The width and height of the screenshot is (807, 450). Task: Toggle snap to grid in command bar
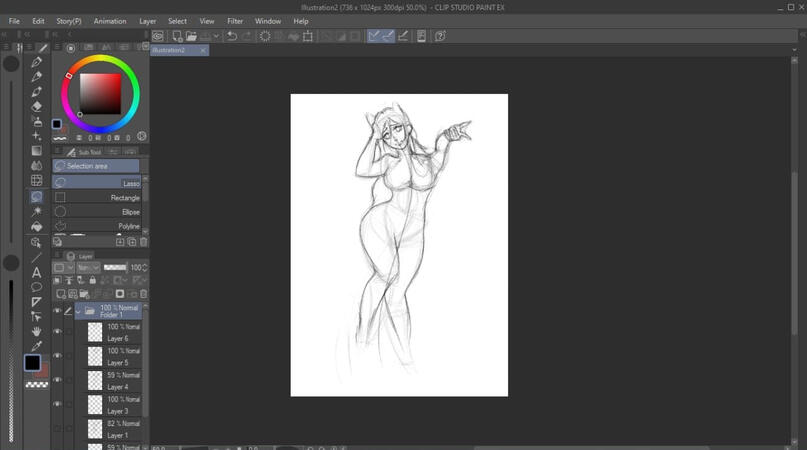(x=403, y=36)
